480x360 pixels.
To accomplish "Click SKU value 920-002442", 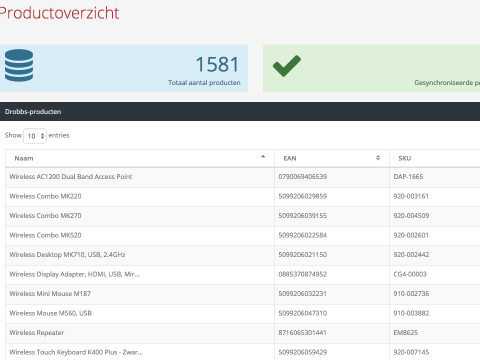I will click(x=411, y=255).
